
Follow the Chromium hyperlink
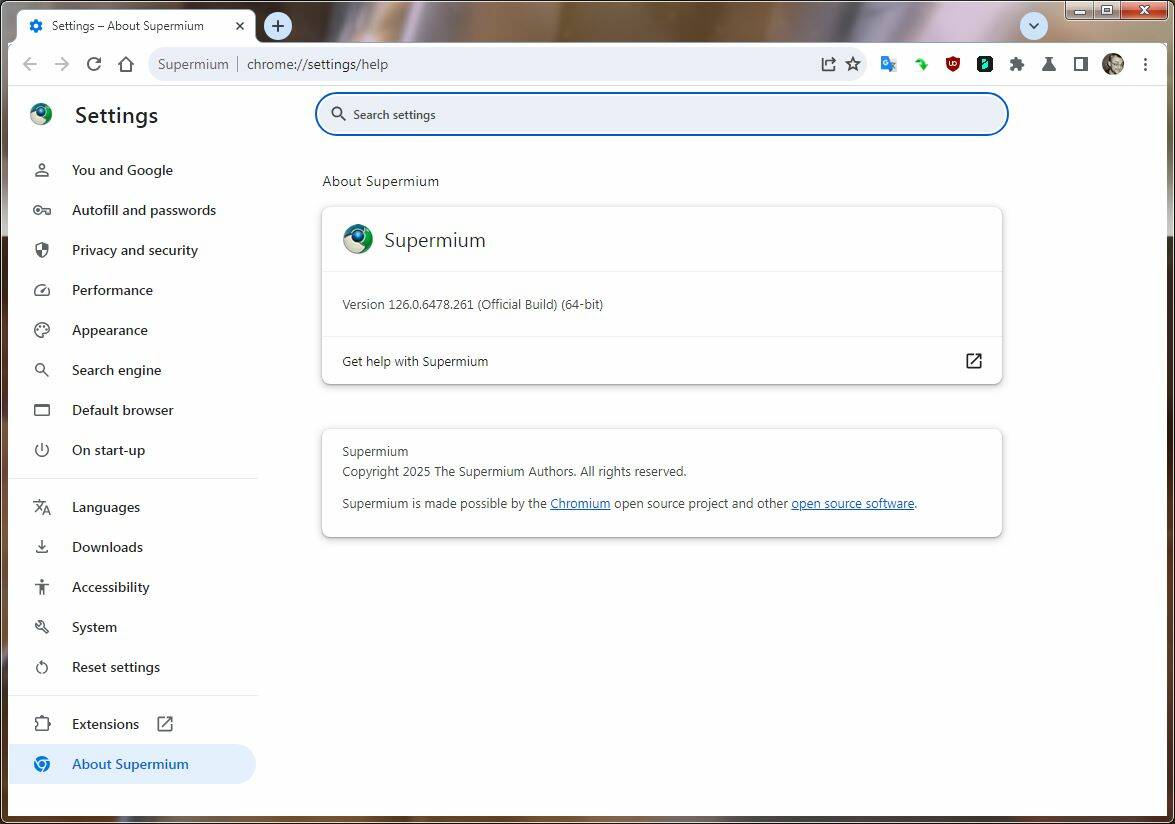pyautogui.click(x=580, y=503)
